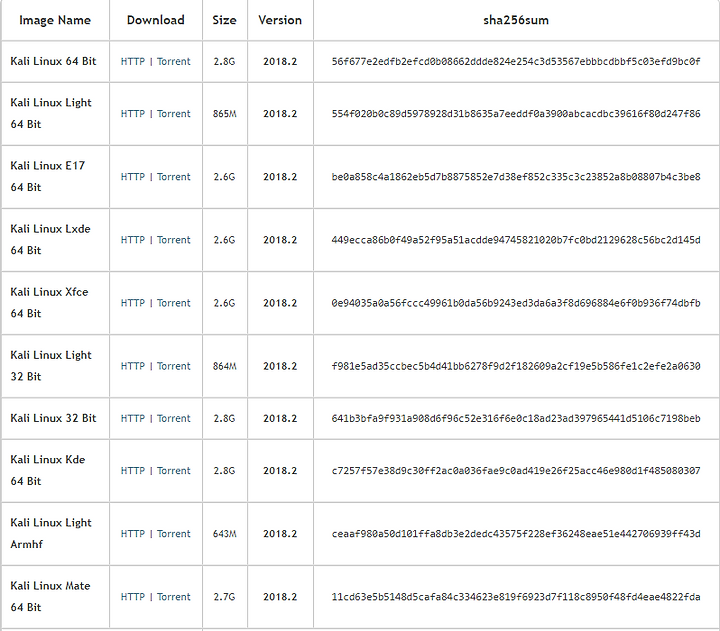
Task: Open Torrent link for Kali Linux Light Armhf
Action: pyautogui.click(x=174, y=534)
